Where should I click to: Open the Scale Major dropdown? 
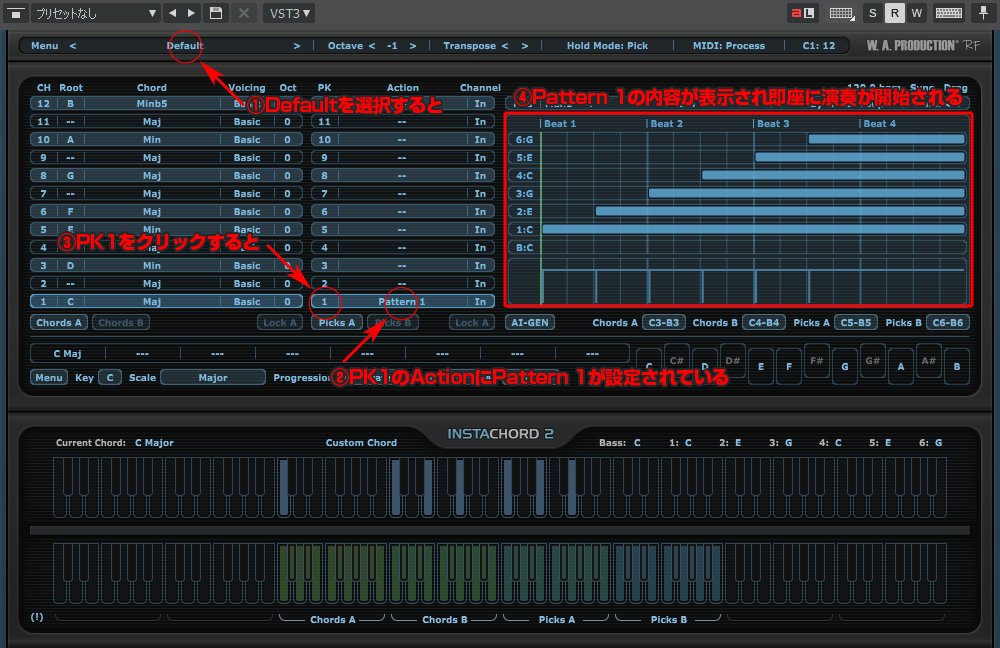213,378
